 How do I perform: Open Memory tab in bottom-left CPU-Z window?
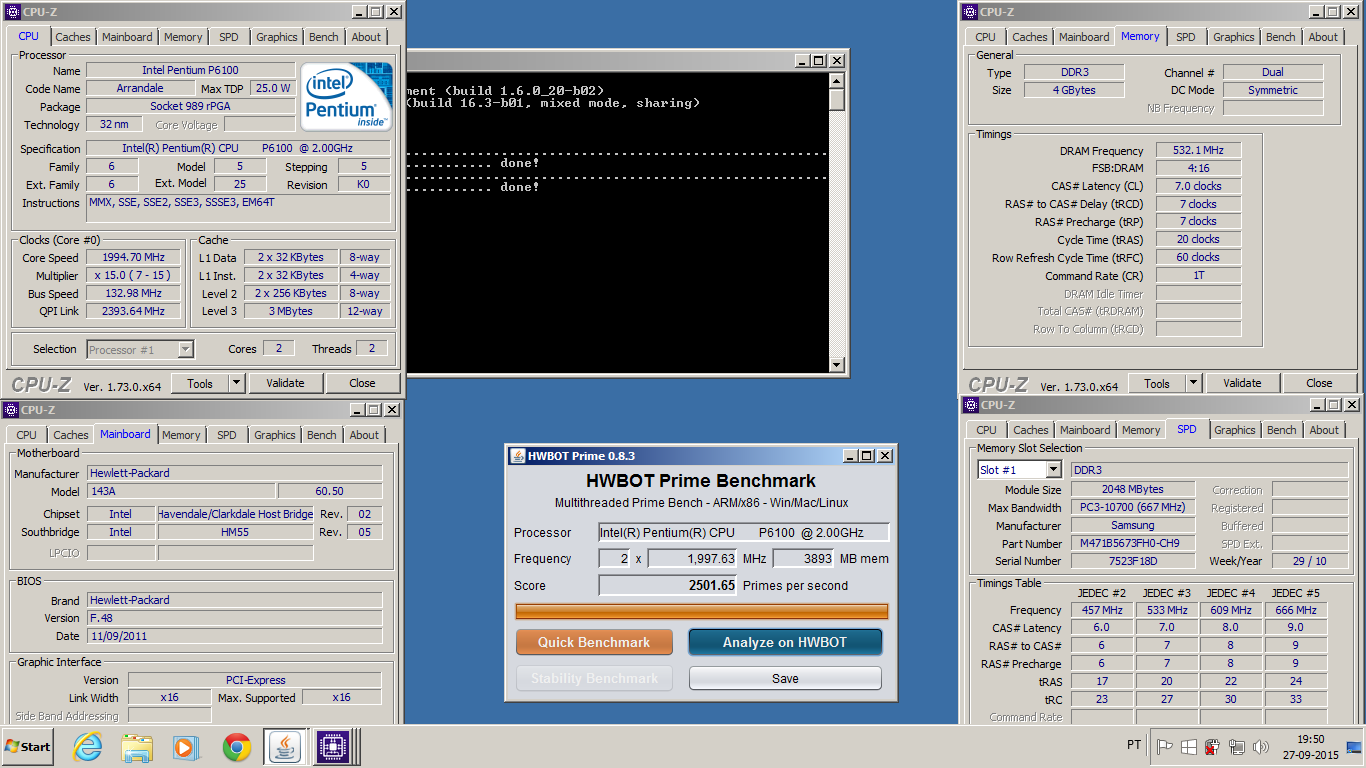pos(181,435)
